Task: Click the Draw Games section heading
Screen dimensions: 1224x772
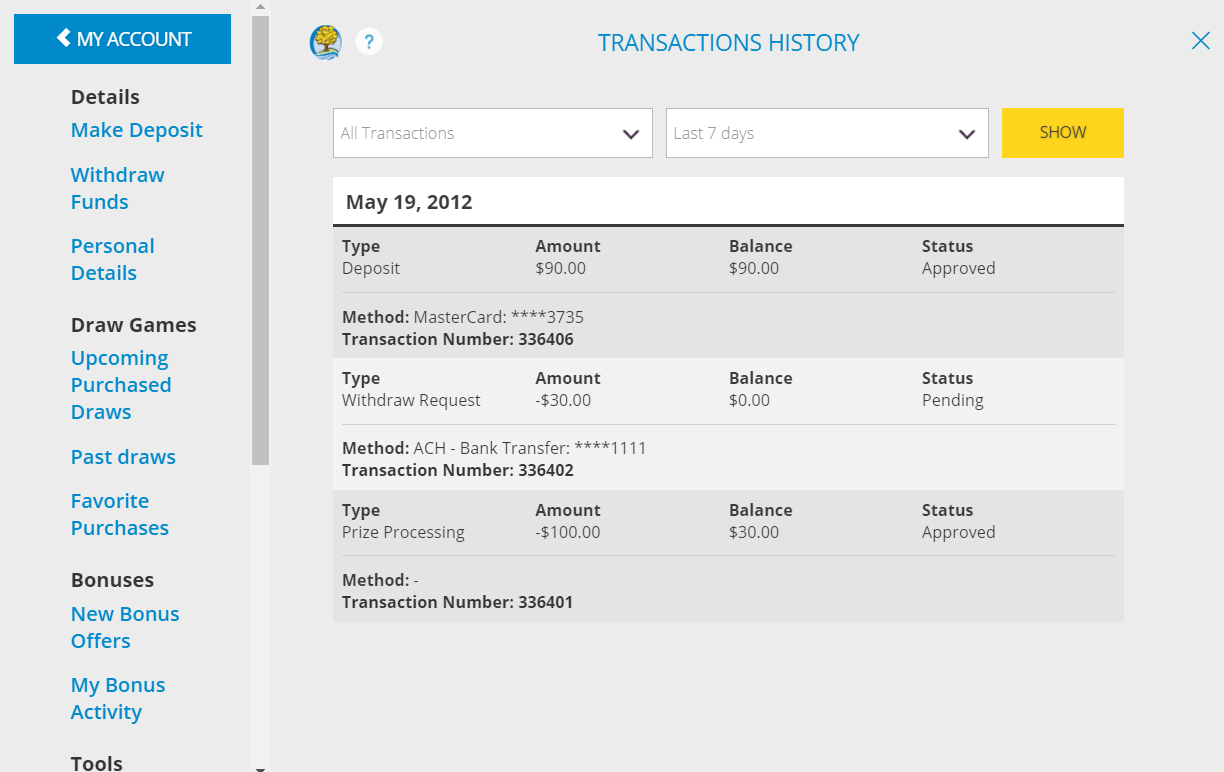Action: click(x=134, y=324)
